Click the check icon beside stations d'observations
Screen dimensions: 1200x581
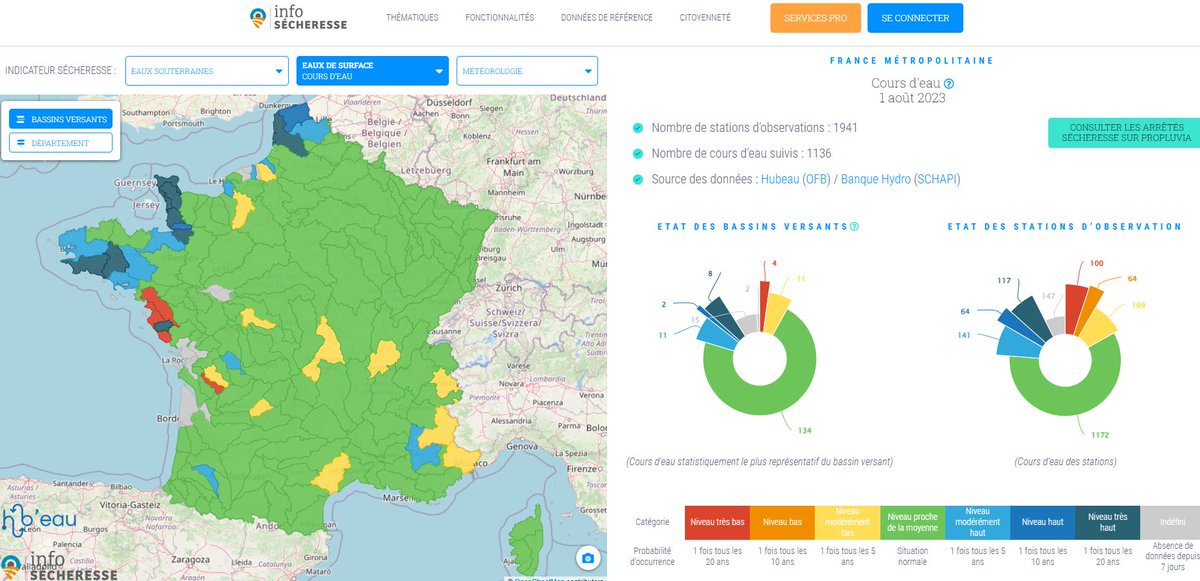[637, 128]
